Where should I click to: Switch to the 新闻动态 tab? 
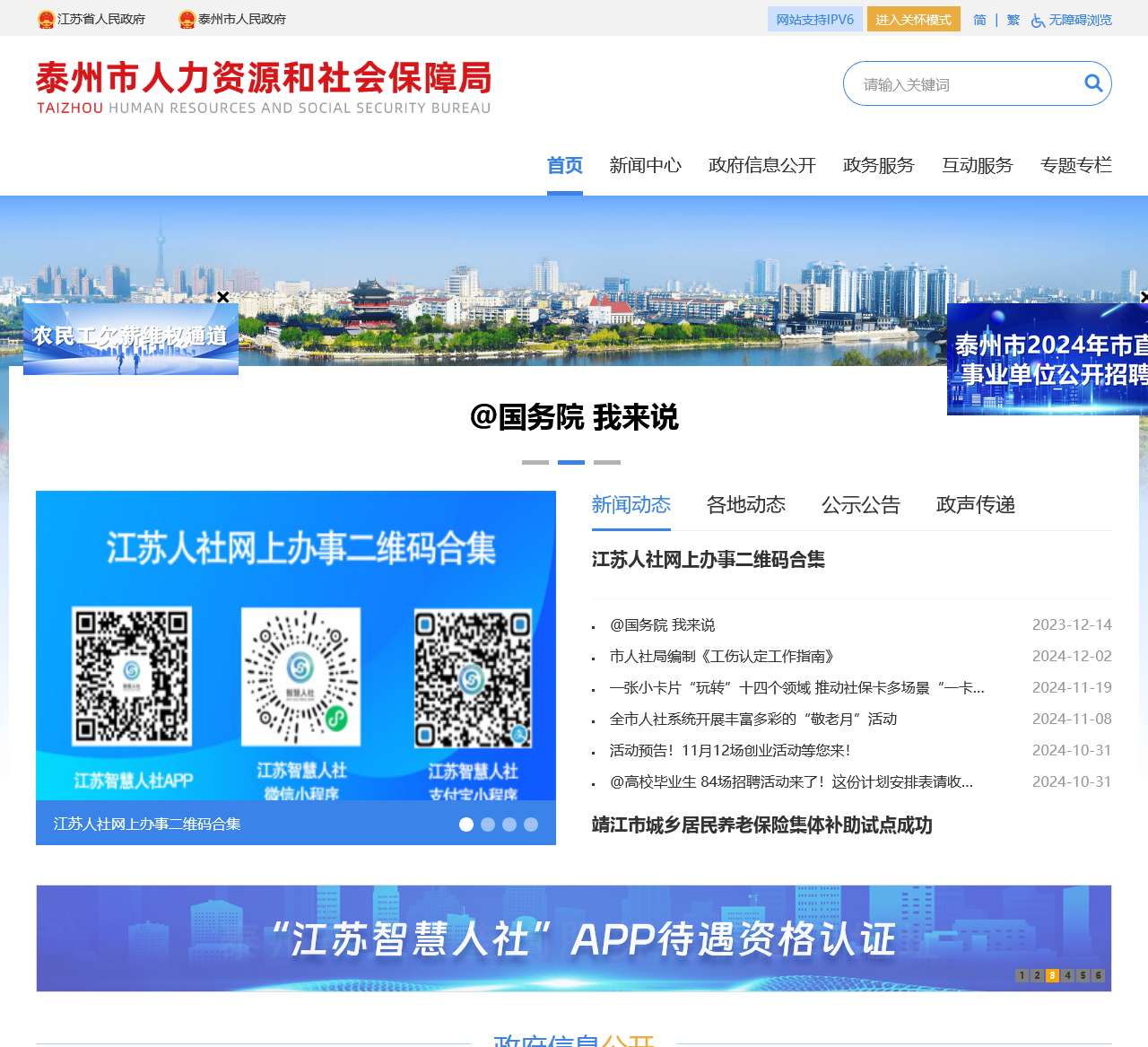pyautogui.click(x=631, y=505)
